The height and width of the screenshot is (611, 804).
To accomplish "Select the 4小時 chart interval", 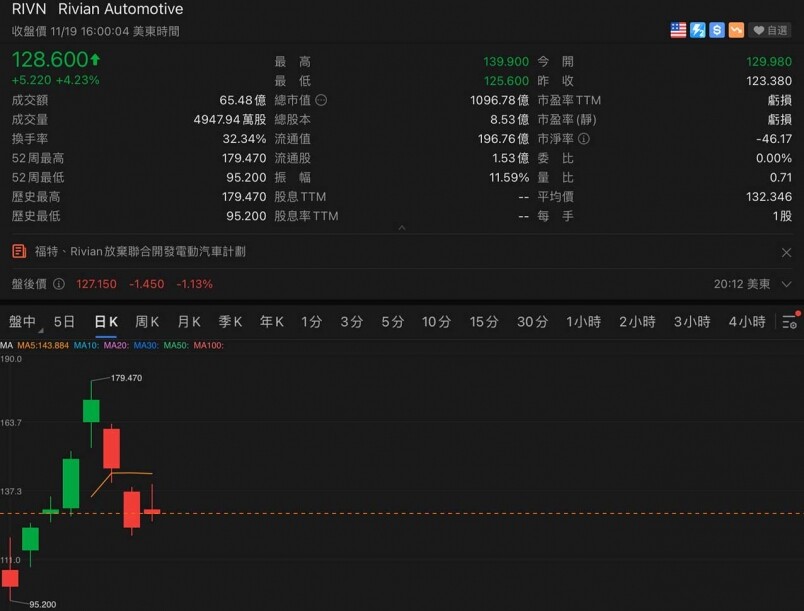I will [747, 322].
